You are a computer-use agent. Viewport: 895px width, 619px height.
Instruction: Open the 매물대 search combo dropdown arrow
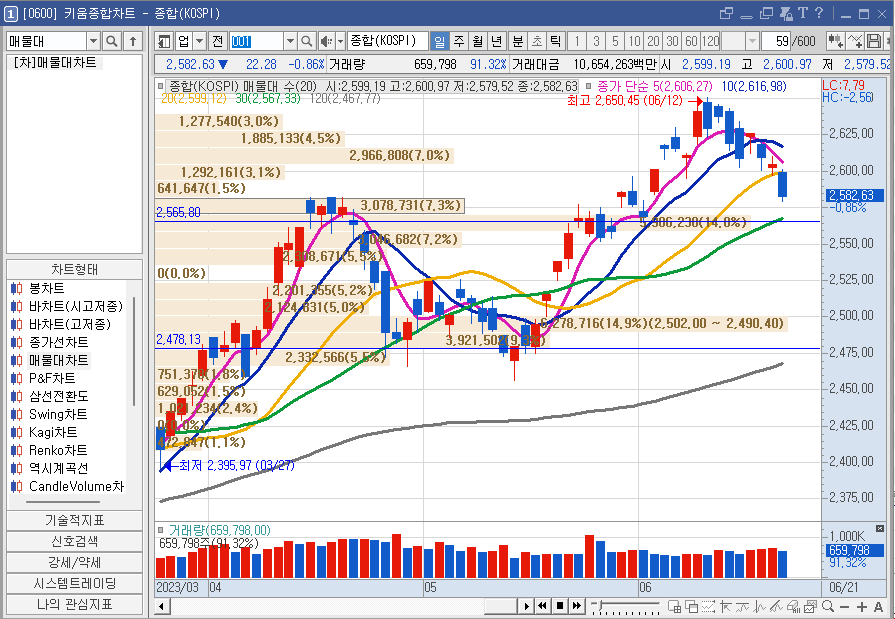tap(94, 41)
